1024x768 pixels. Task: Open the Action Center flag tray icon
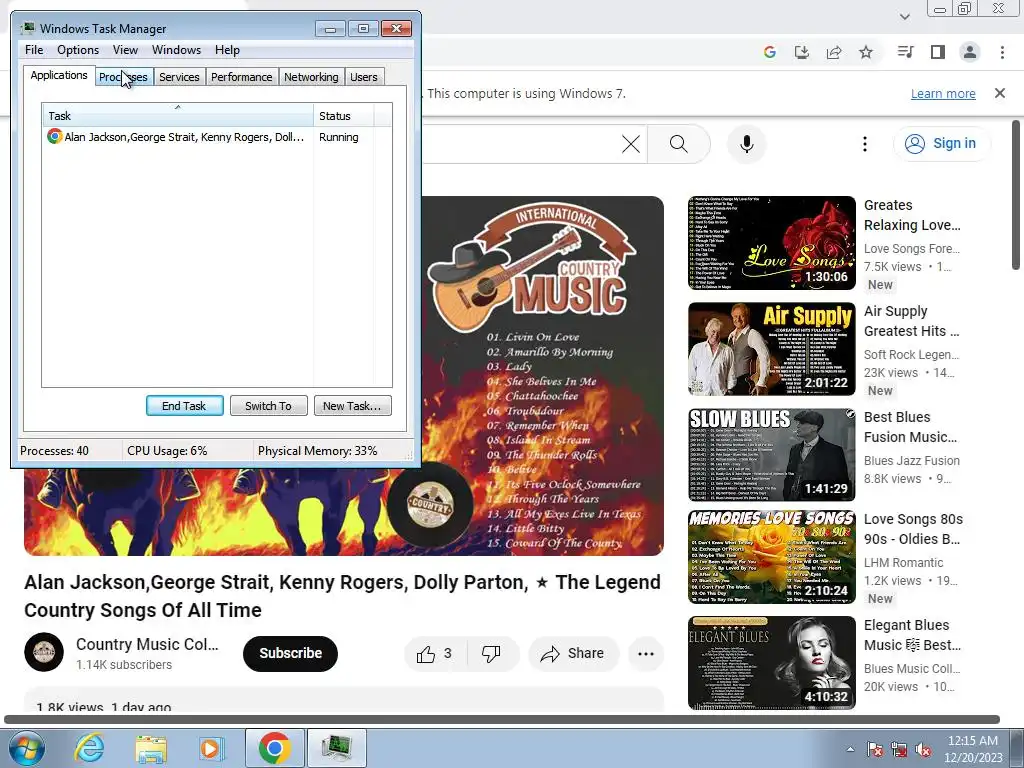(x=874, y=750)
